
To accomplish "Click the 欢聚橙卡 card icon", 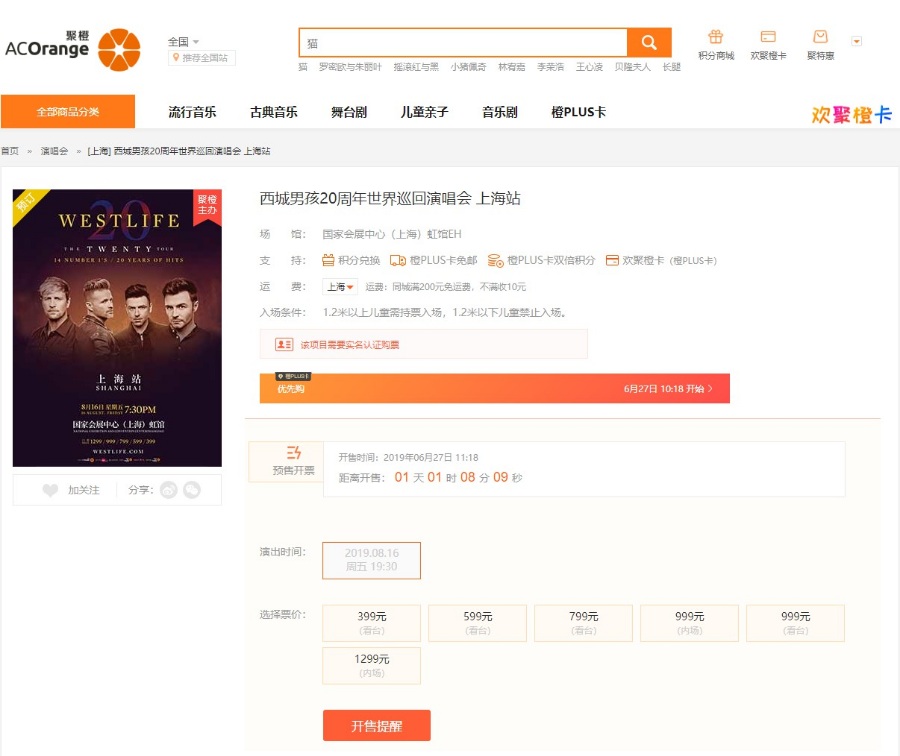I will 768,38.
